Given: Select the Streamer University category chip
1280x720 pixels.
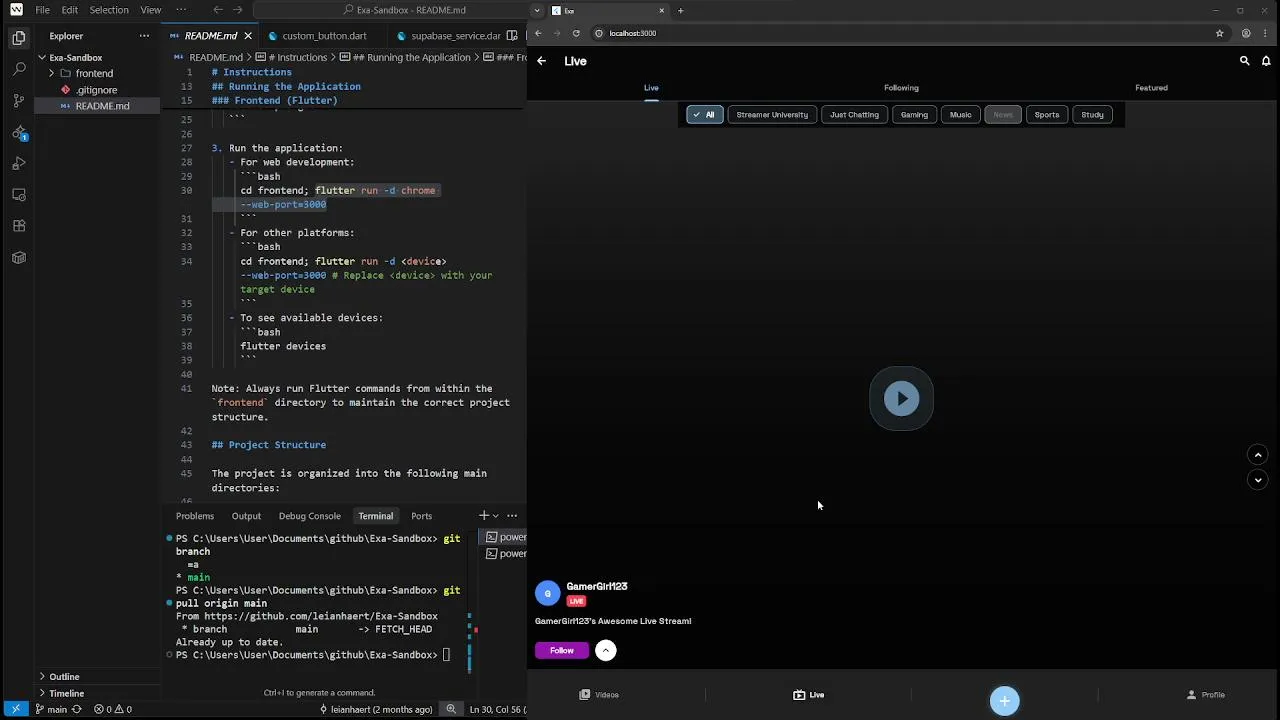Looking at the screenshot, I should click(x=772, y=115).
